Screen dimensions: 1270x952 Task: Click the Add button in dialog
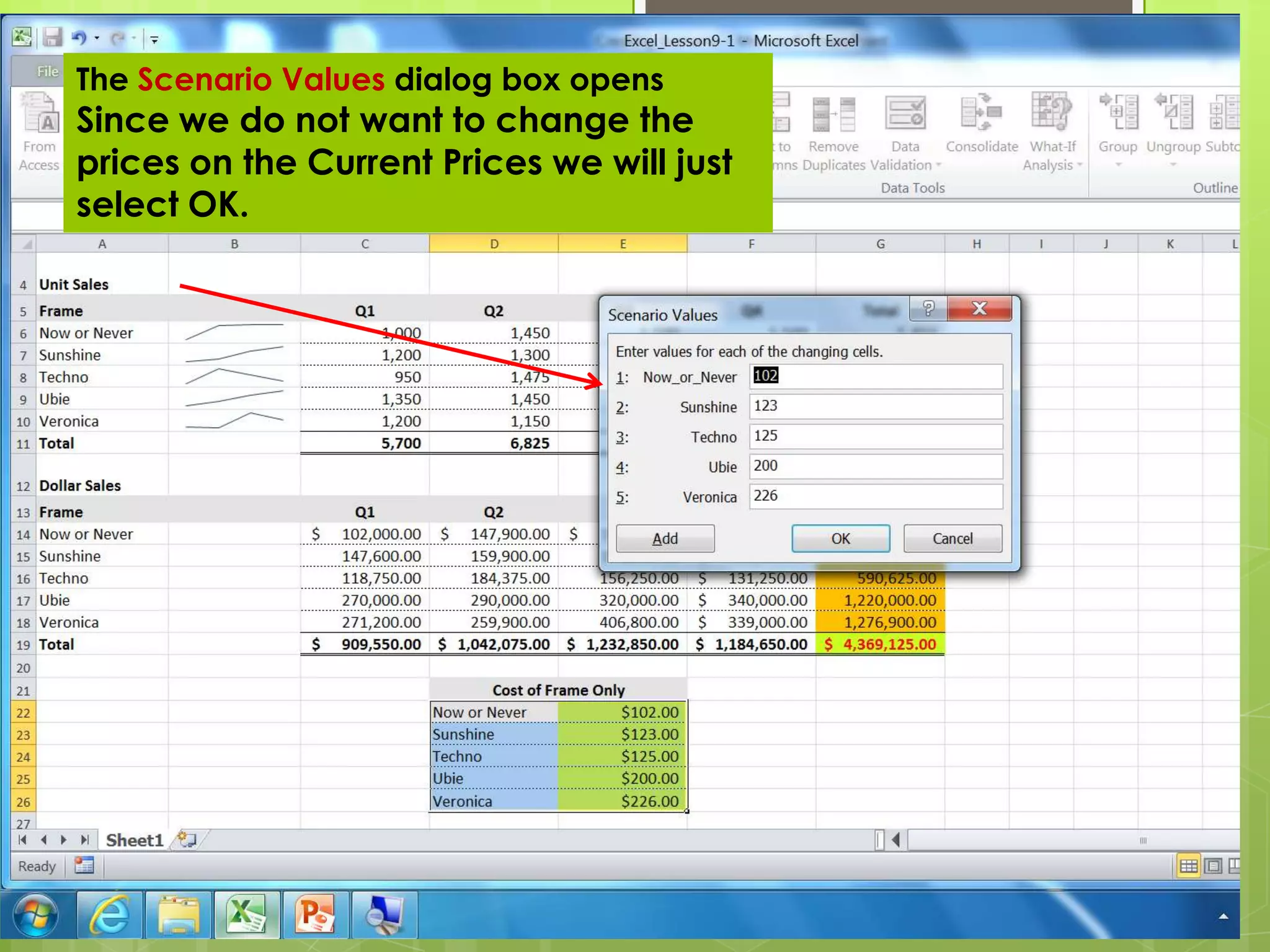(665, 538)
